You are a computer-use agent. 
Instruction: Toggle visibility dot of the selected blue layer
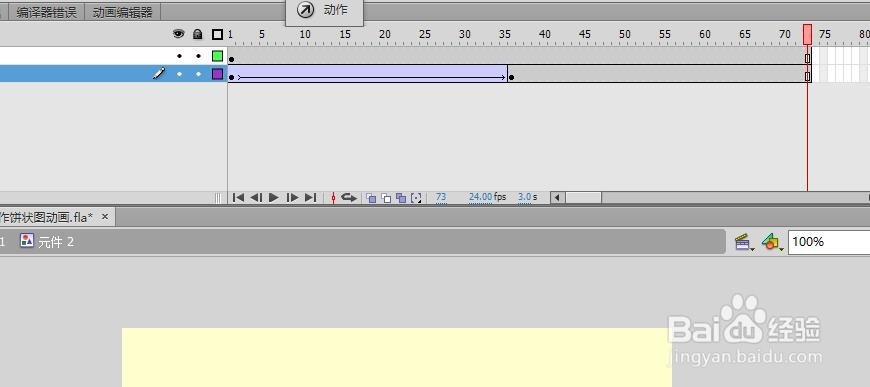[179, 74]
